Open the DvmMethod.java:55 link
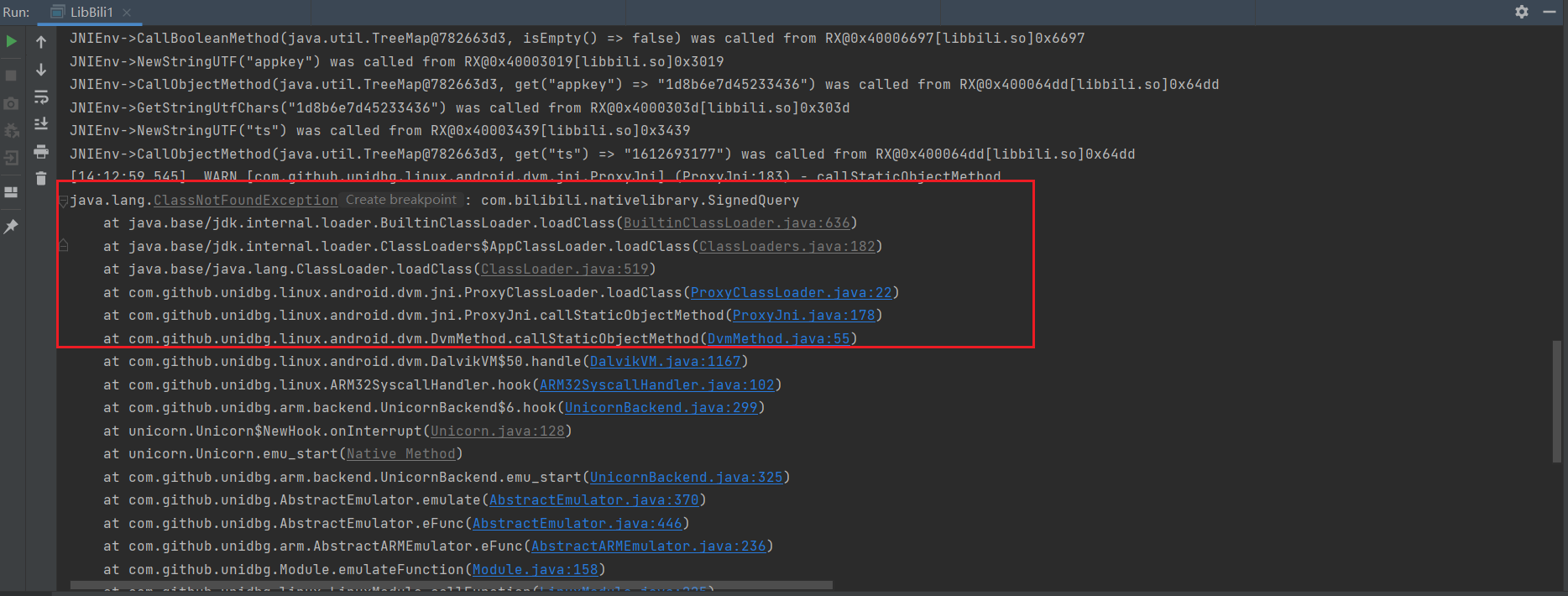The height and width of the screenshot is (596, 1568). tap(778, 338)
